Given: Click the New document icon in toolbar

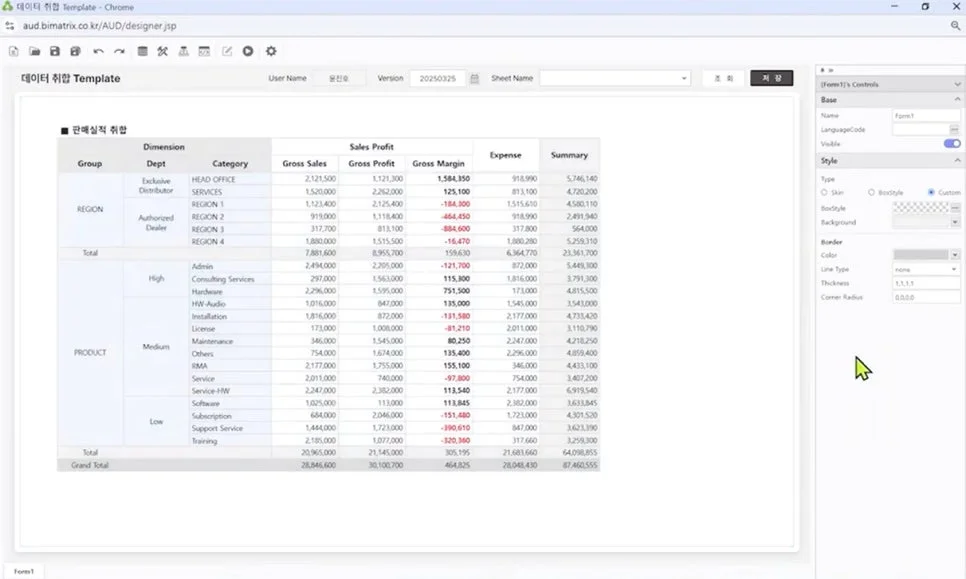Looking at the screenshot, I should tap(14, 51).
